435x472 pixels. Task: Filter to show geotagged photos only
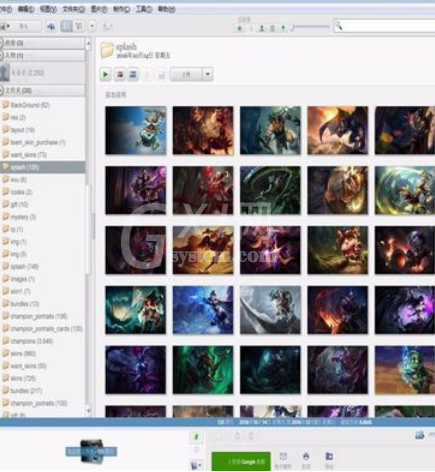tap(283, 28)
